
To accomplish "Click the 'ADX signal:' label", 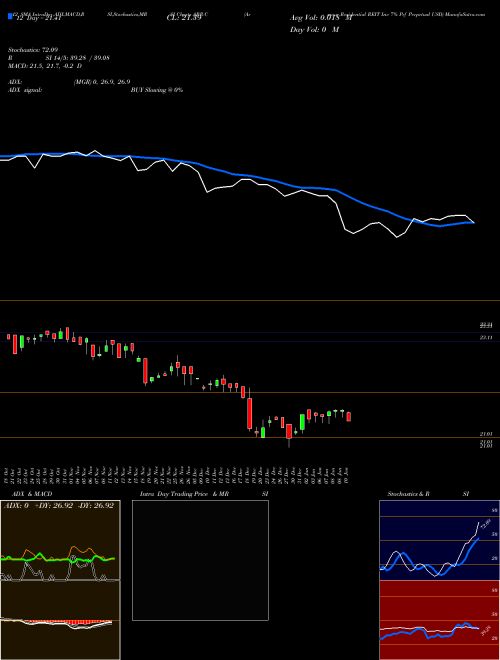I will click(25, 90).
